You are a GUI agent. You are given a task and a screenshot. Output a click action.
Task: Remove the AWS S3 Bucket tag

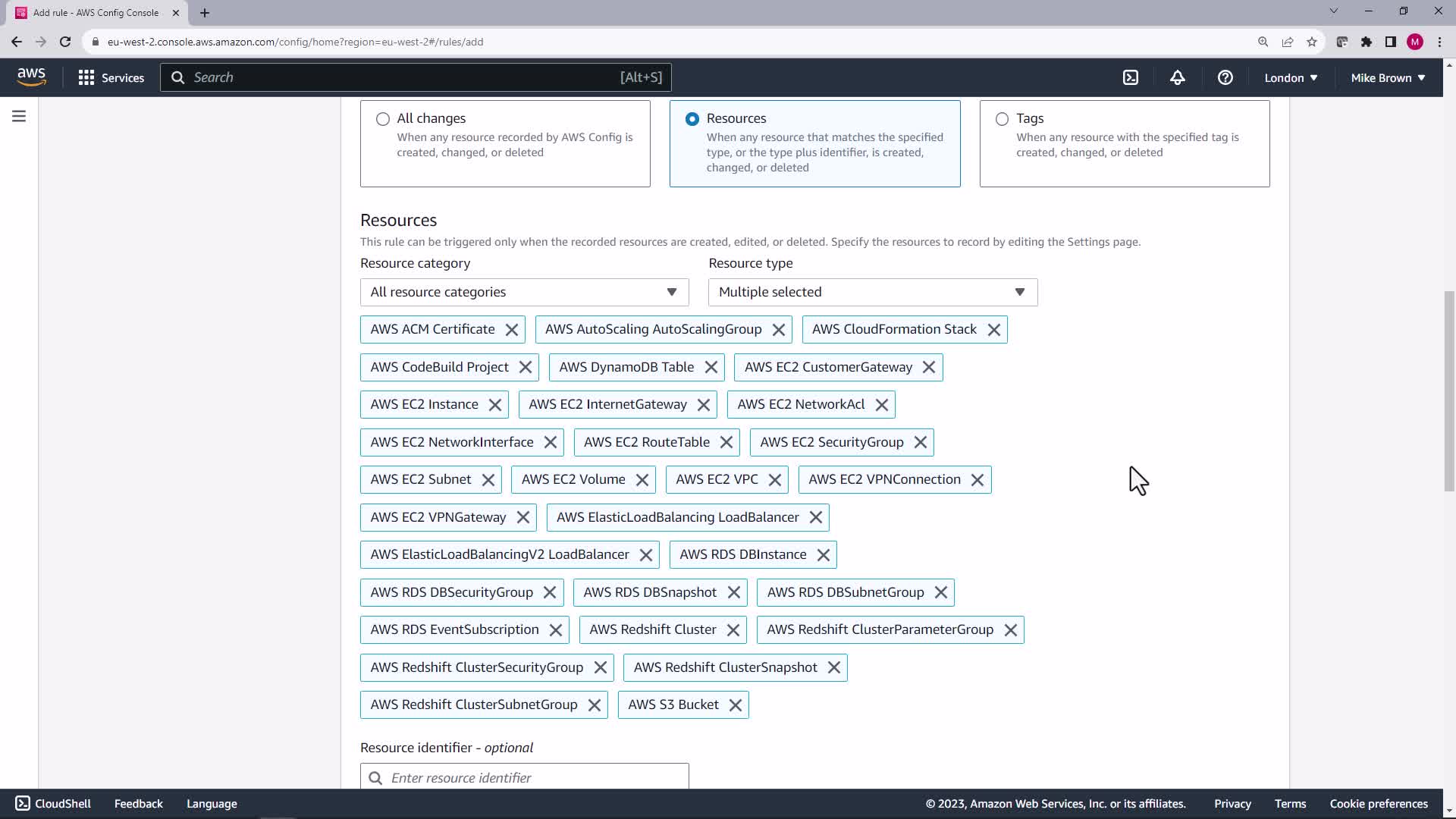click(x=735, y=705)
